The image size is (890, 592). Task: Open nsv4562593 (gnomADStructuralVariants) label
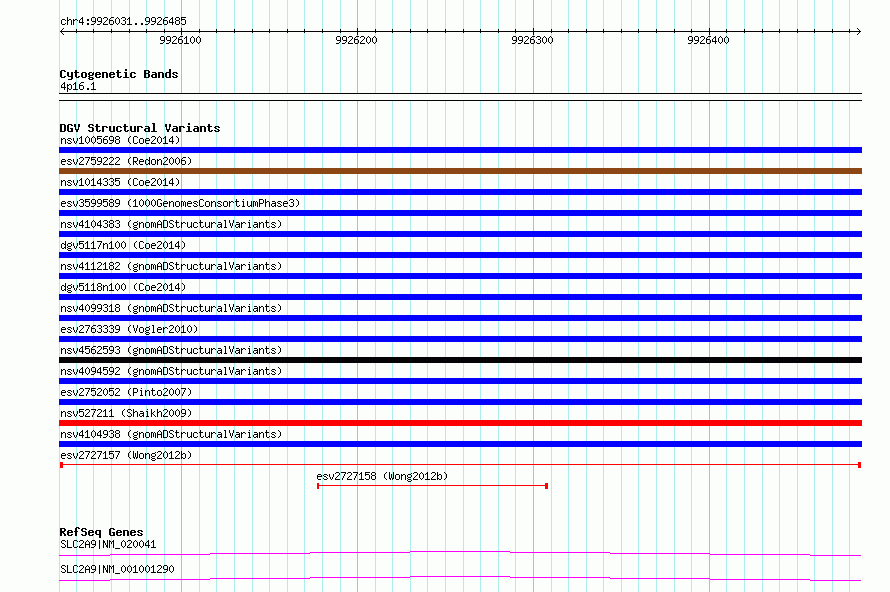[x=171, y=350]
